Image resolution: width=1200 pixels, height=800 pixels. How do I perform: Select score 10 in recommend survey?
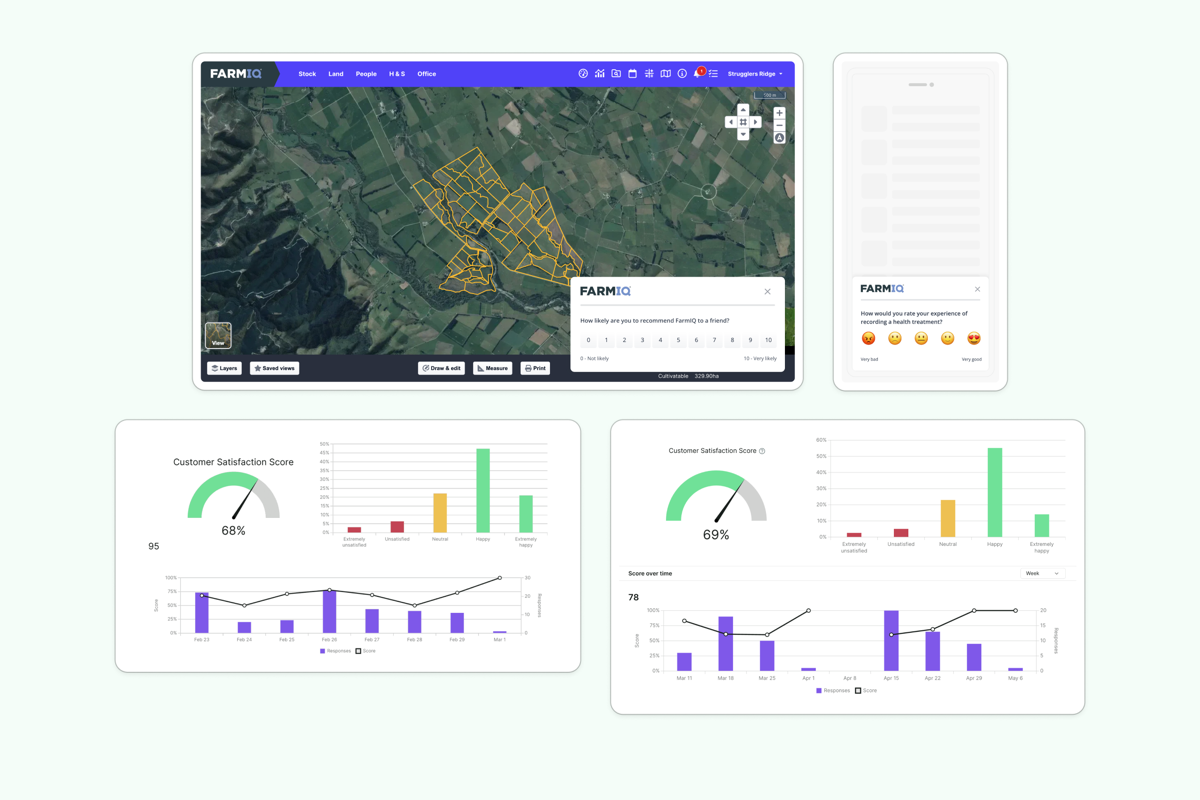coord(768,340)
